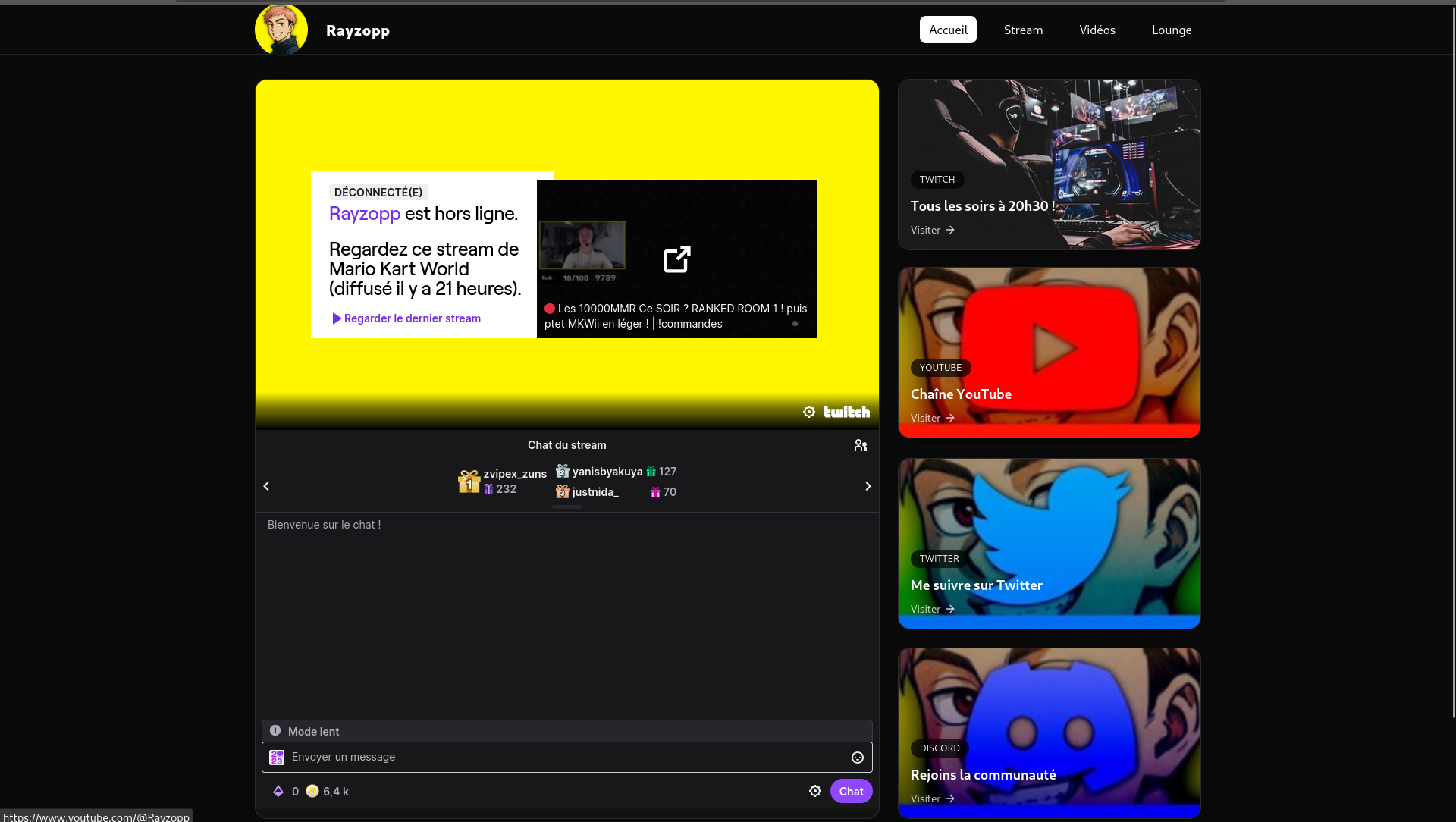Click the purple Rayzopp channel link
The image size is (1456, 822).
point(365,214)
